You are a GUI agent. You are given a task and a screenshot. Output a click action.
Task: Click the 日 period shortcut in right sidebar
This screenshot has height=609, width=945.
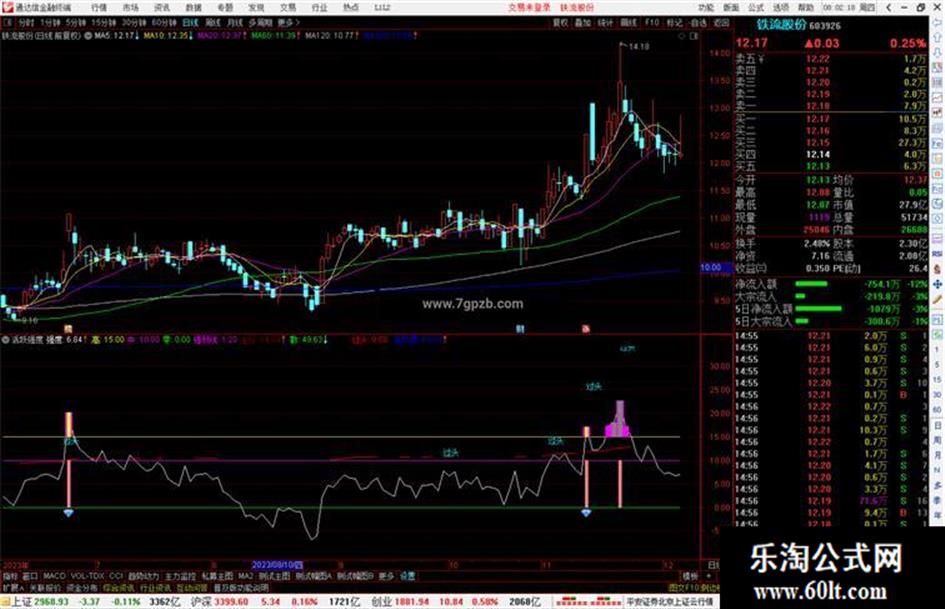tap(937, 426)
